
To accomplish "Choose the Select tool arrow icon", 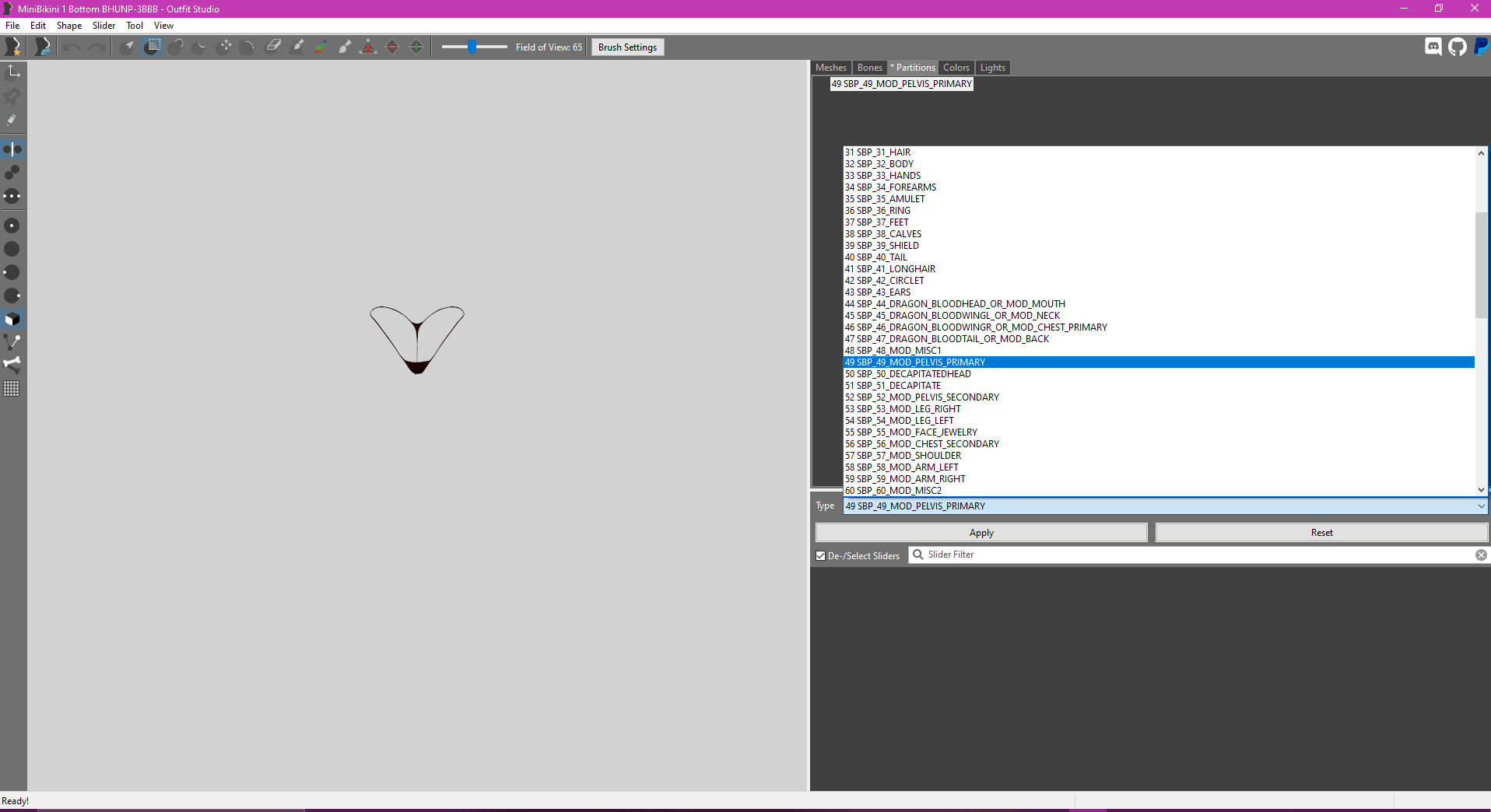I will pos(128,47).
